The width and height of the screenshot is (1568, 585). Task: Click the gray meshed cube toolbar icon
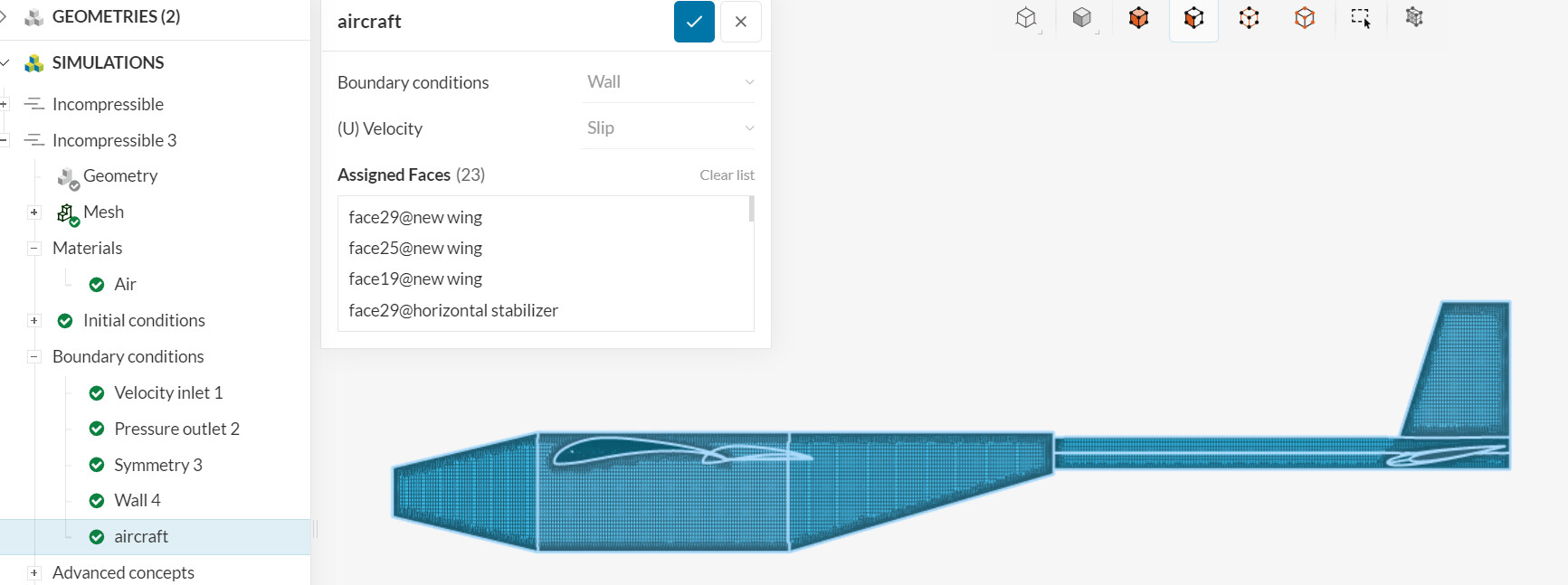[x=1414, y=17]
